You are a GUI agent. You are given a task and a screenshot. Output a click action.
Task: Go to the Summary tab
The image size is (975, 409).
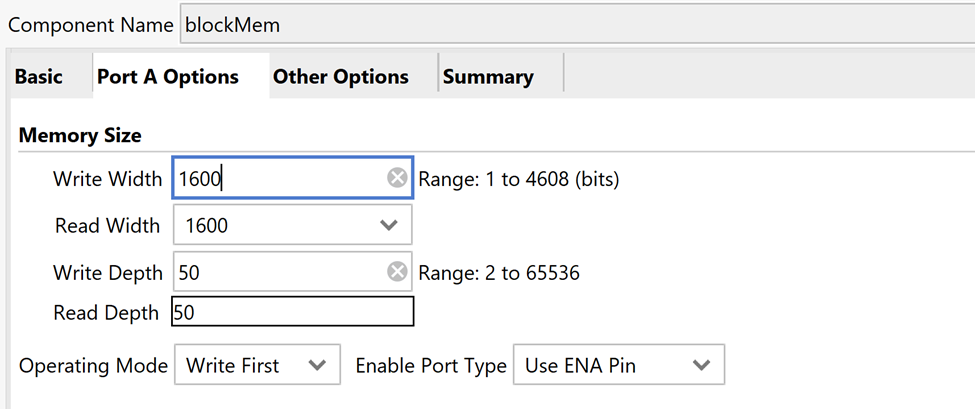coord(488,77)
